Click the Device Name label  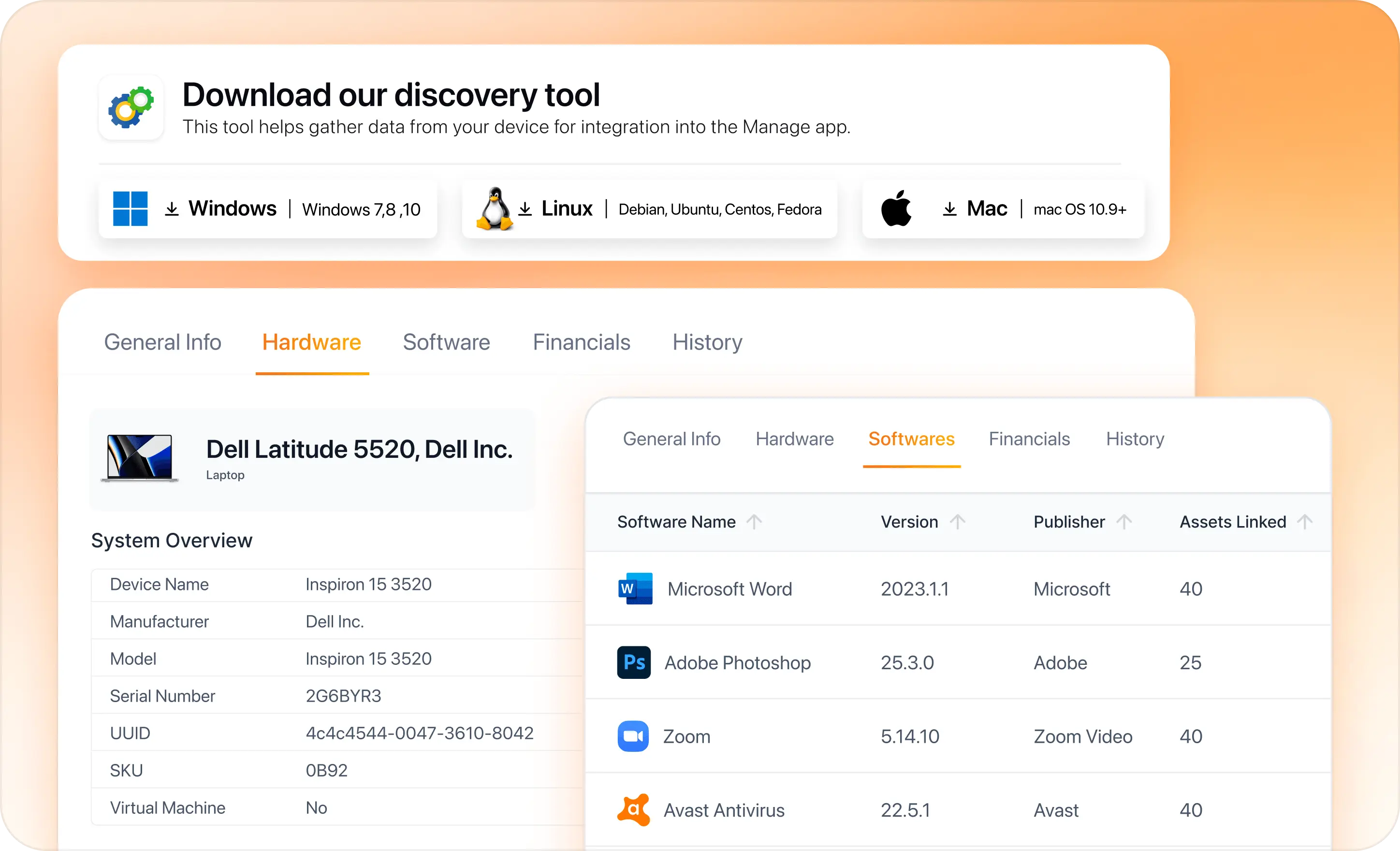point(159,584)
